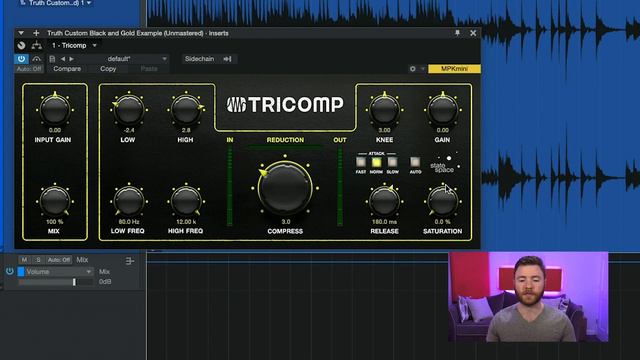Open the plugin settings gear

(413, 69)
